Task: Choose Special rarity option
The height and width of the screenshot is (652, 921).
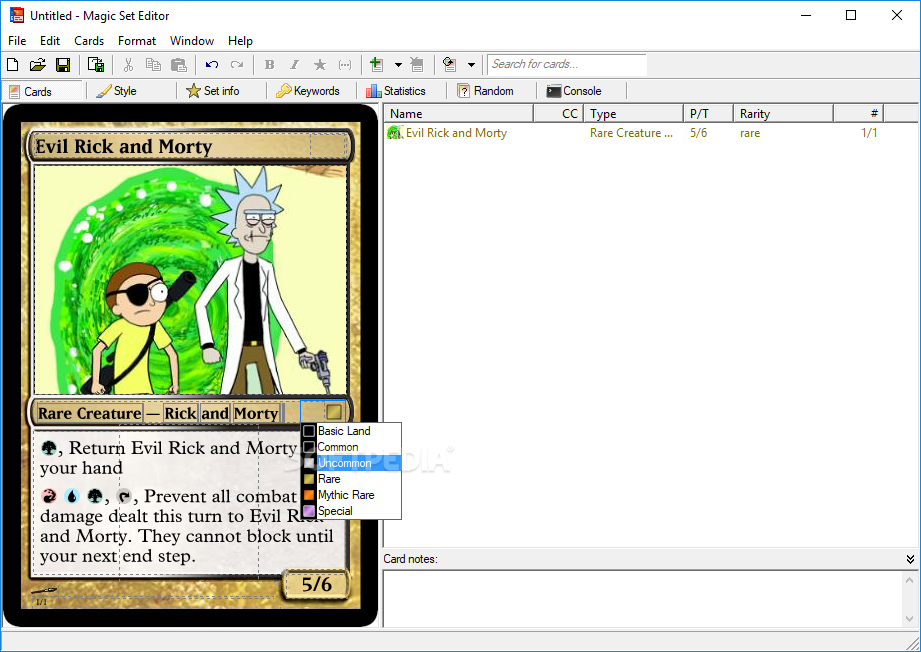Action: 351,511
